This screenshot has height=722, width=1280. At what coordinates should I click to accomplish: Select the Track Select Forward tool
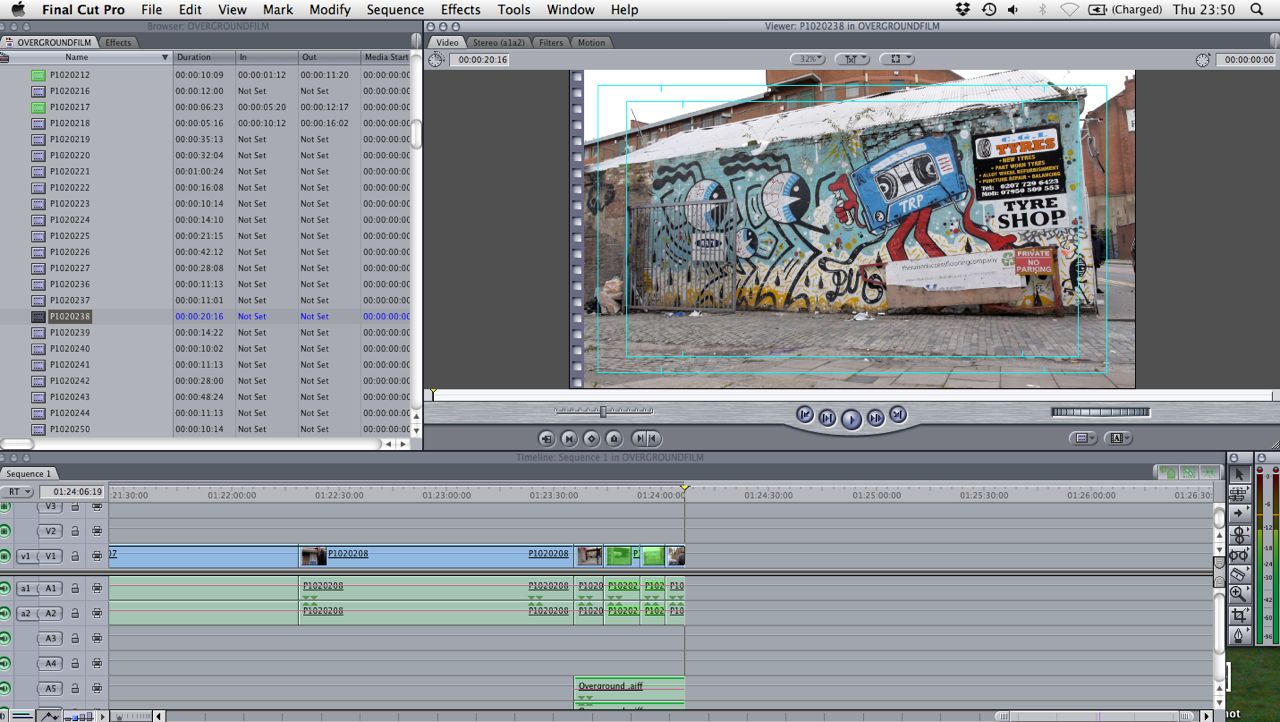click(x=1238, y=514)
